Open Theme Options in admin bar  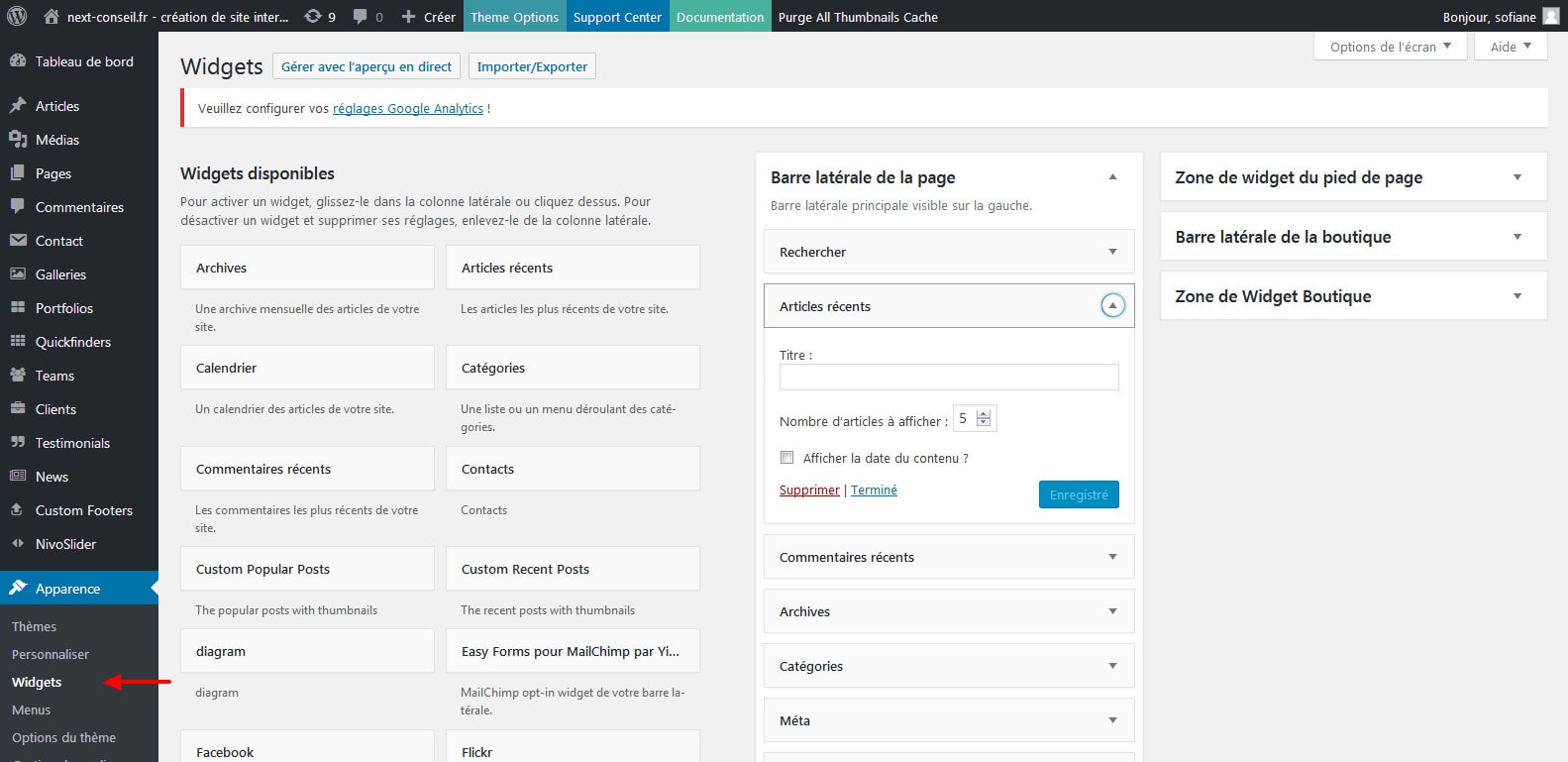click(514, 16)
